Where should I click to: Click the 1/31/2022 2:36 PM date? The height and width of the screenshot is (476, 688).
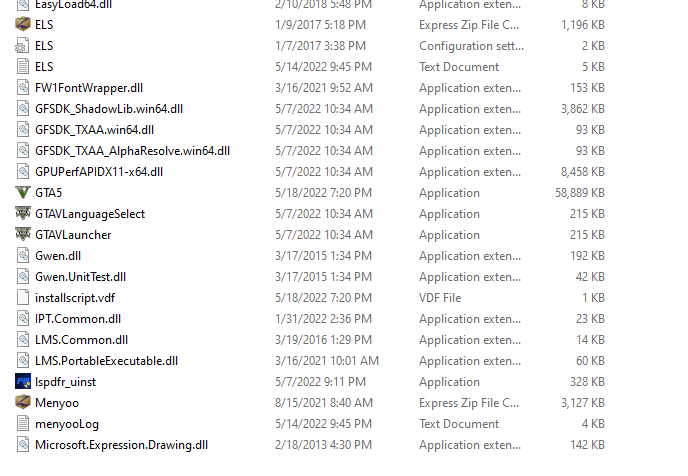click(x=323, y=319)
